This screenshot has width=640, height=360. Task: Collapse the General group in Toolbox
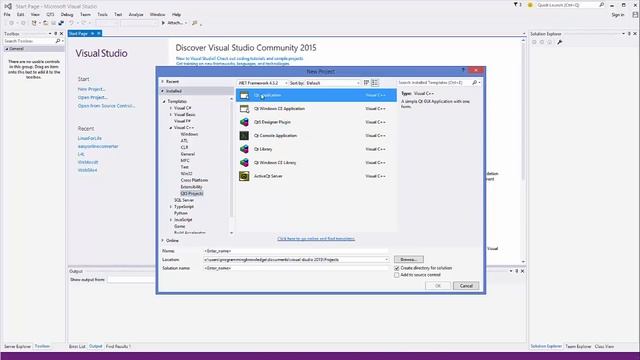tap(7, 49)
